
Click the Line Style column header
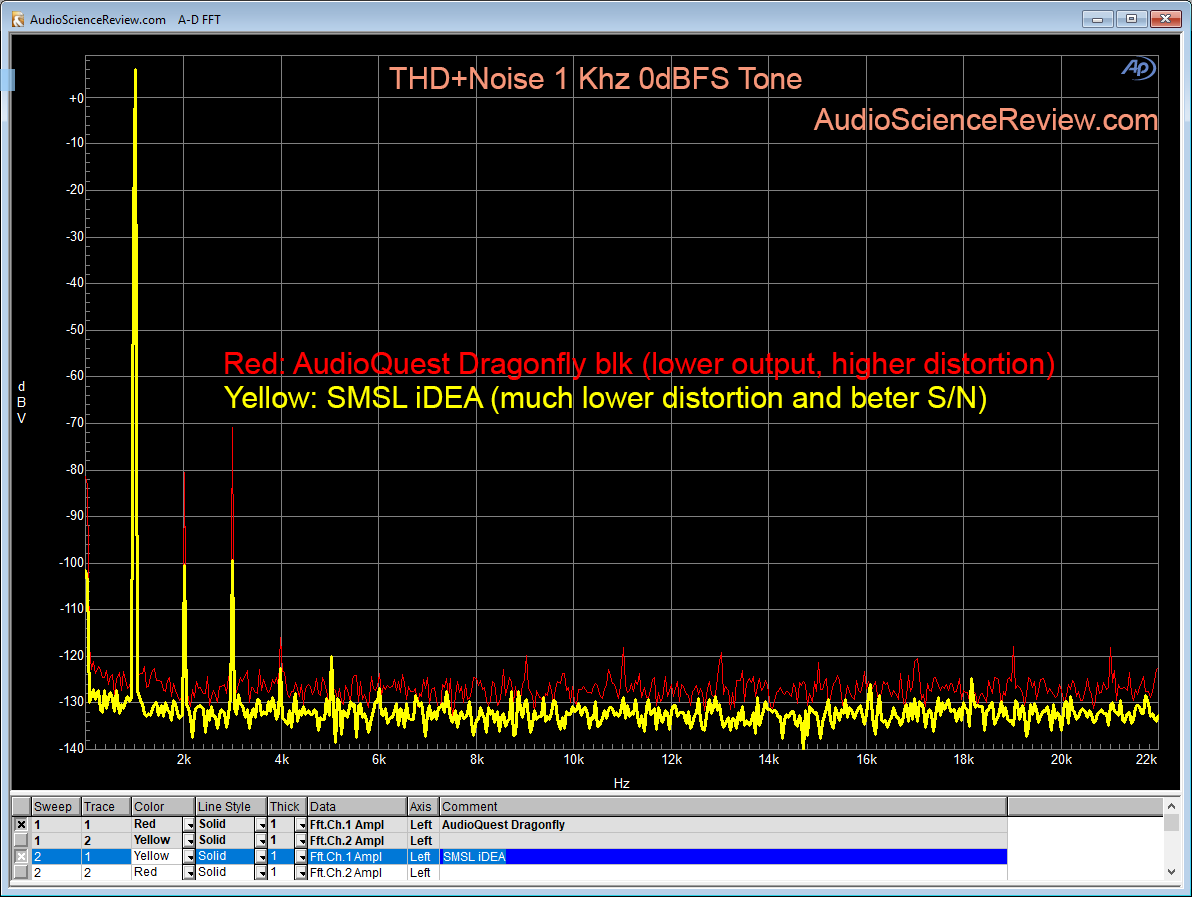[x=231, y=807]
